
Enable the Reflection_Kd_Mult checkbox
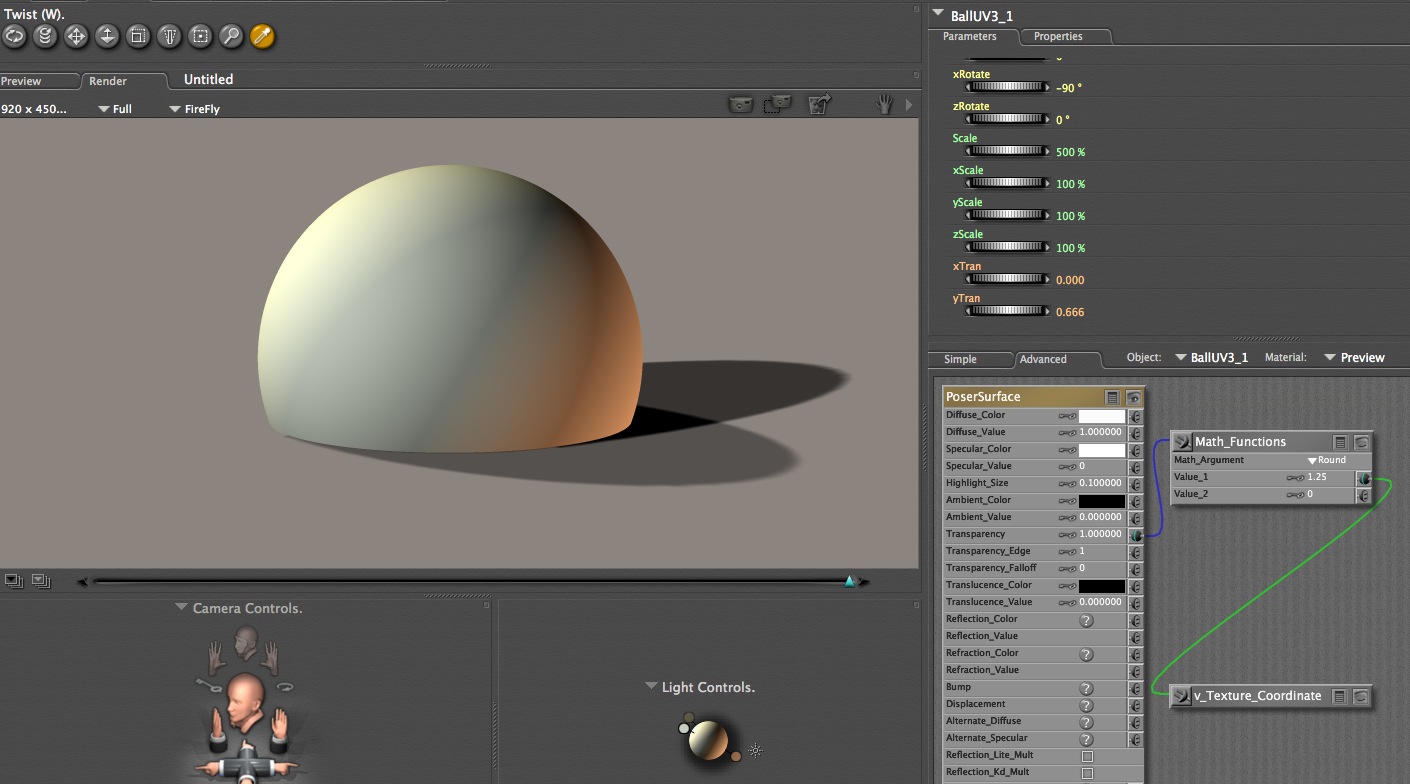pyautogui.click(x=1087, y=773)
